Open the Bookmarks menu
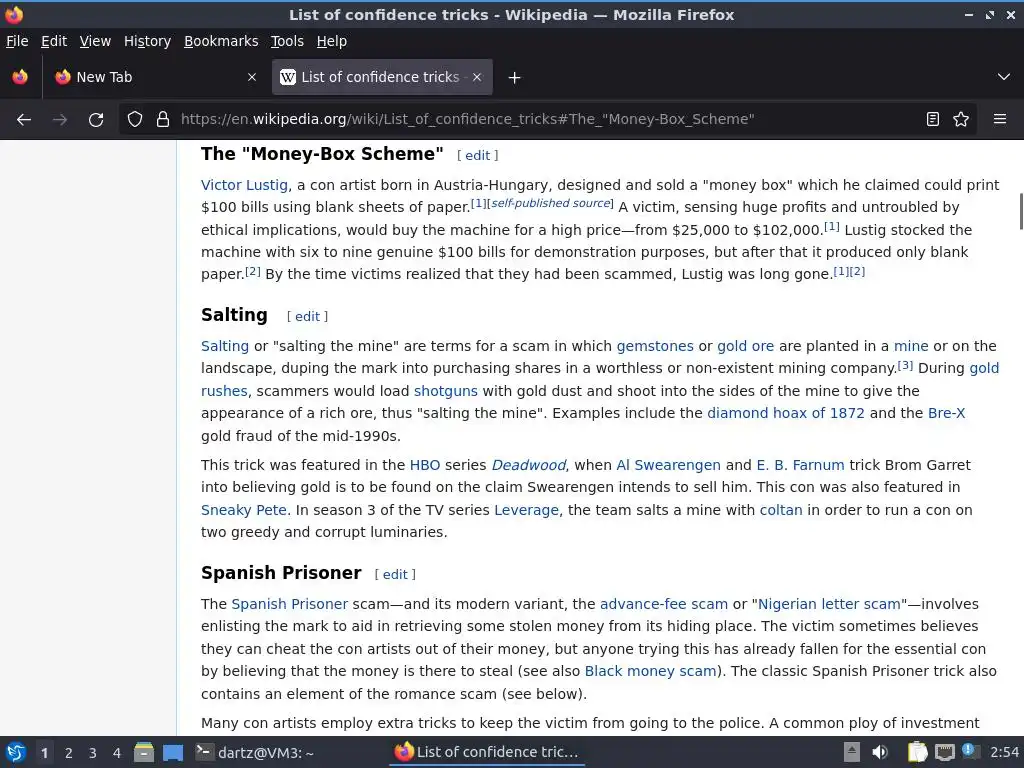 [x=221, y=41]
